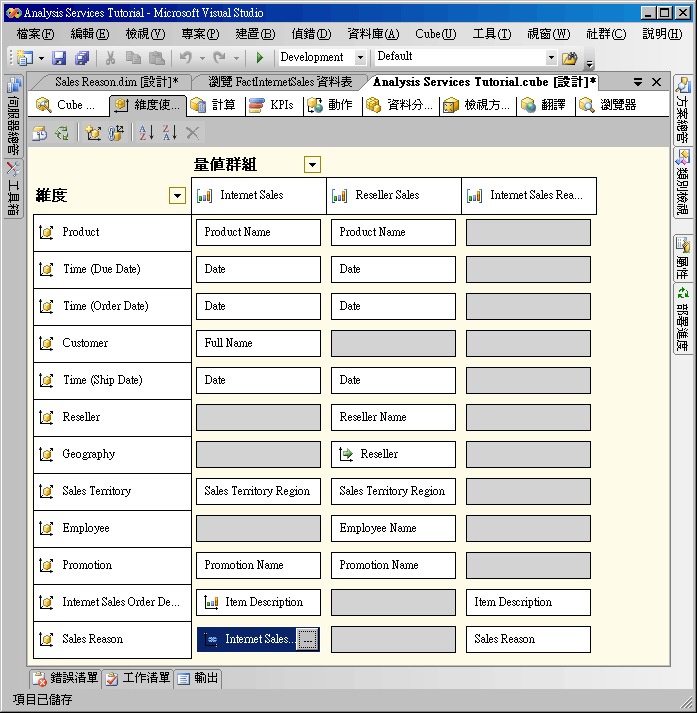The image size is (697, 713).
Task: Click the ellipsis button in Sales Reason cell
Action: [308, 640]
